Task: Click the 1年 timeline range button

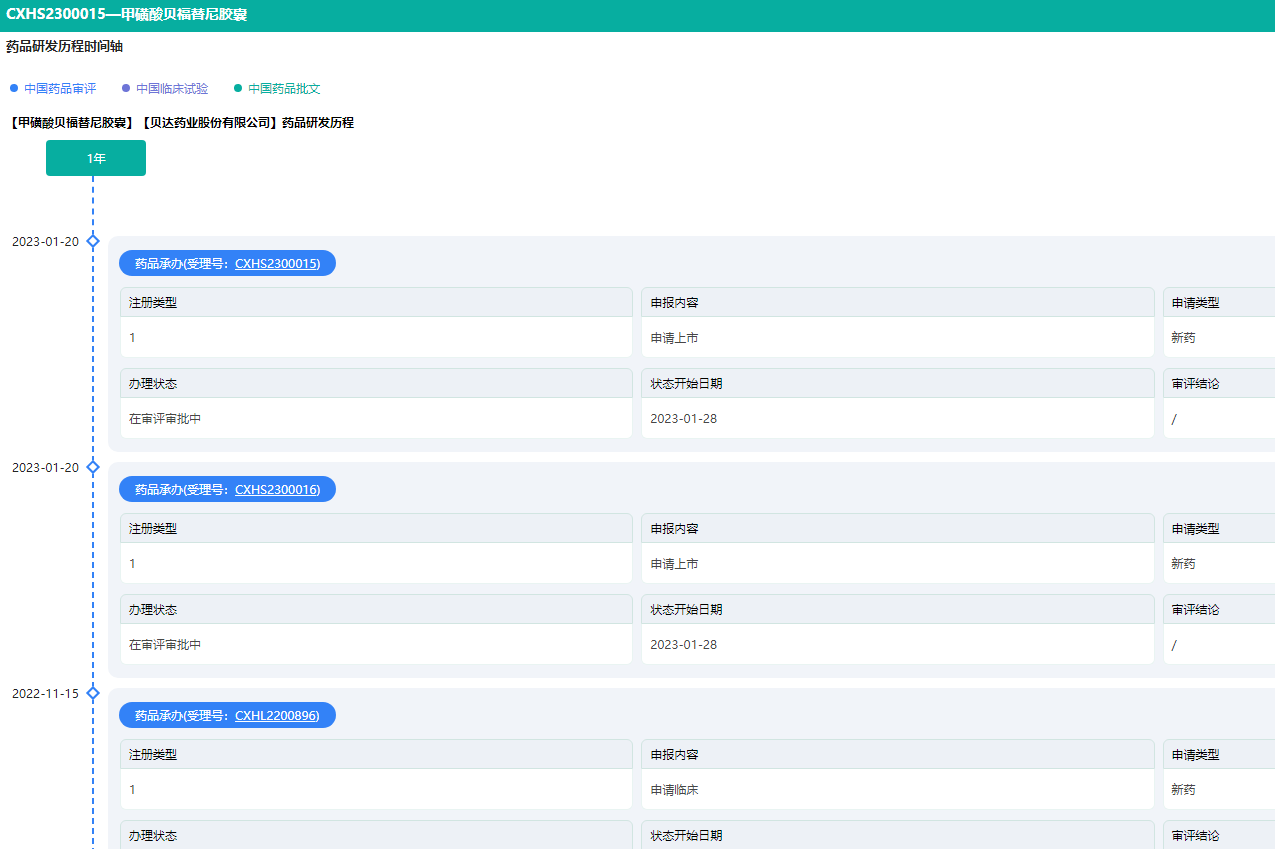Action: (96, 158)
